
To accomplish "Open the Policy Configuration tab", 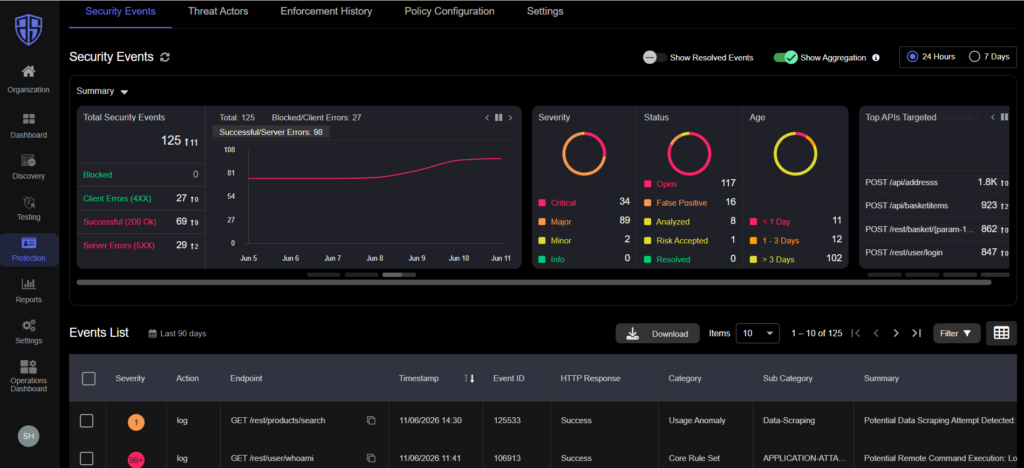I will (x=449, y=11).
